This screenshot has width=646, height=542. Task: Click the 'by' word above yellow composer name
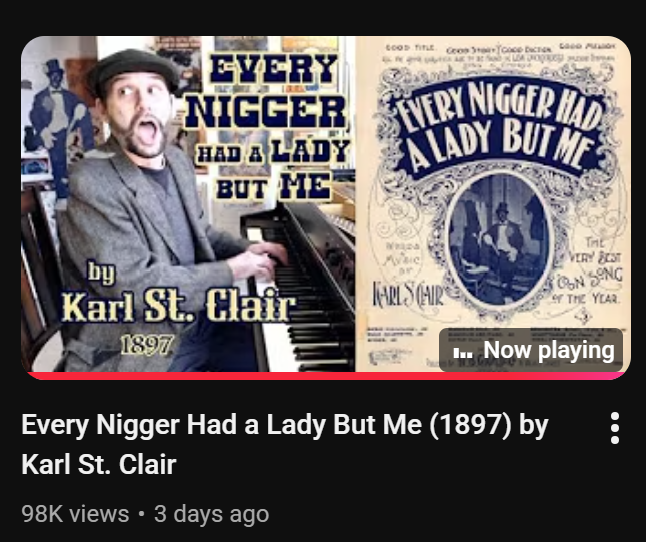pyautogui.click(x=101, y=272)
